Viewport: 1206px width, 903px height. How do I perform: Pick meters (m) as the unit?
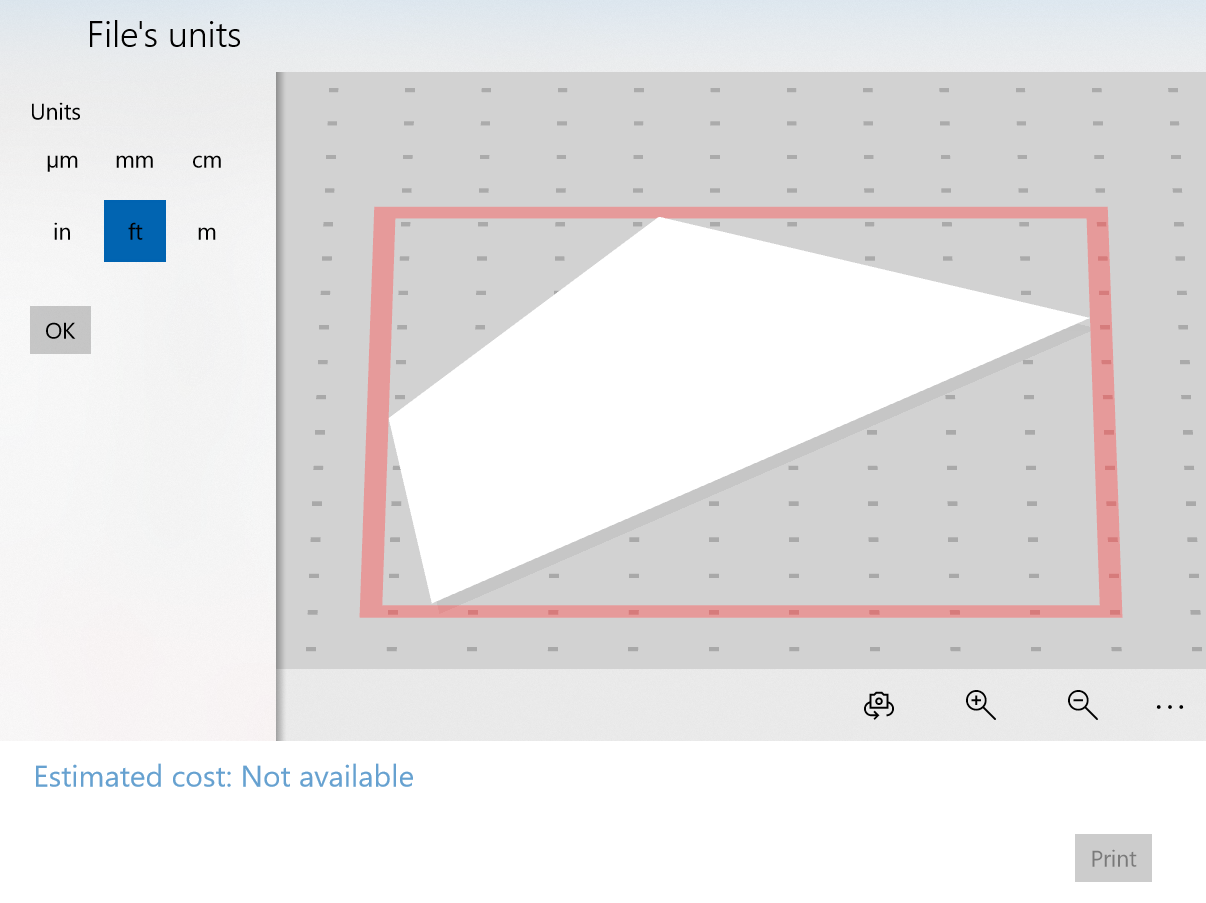click(207, 232)
